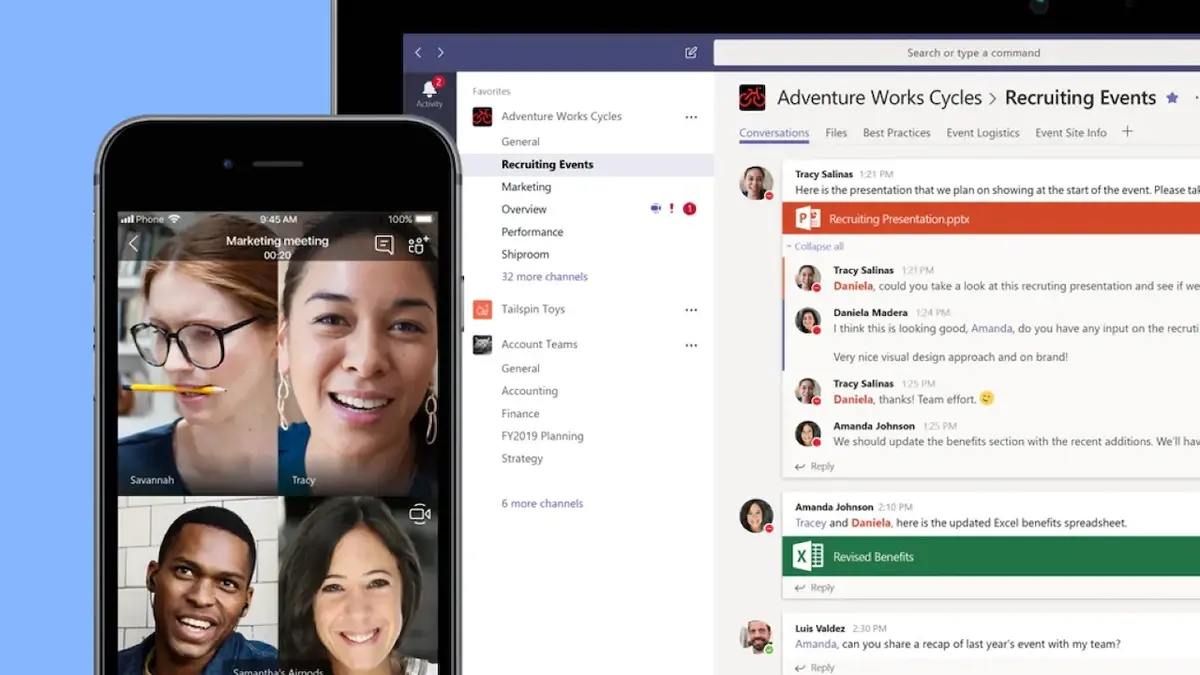The height and width of the screenshot is (675, 1200).
Task: Click the Tracey mention in Amanda's post
Action: (x=811, y=523)
